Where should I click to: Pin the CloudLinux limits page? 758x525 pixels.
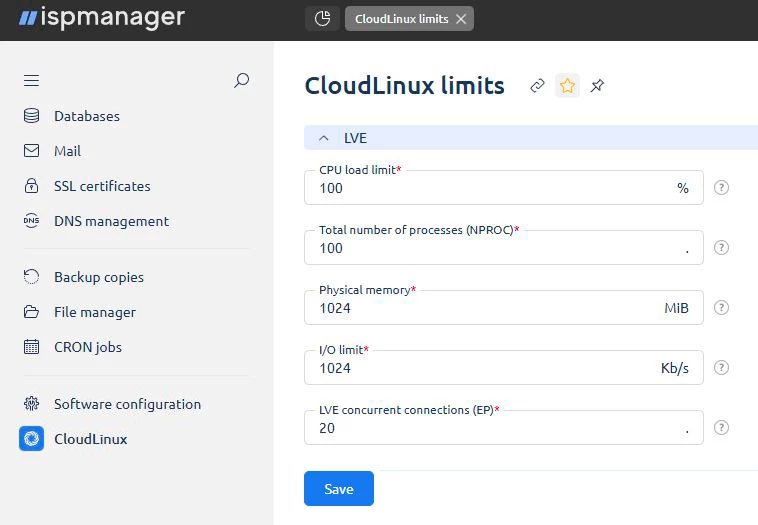coord(597,86)
